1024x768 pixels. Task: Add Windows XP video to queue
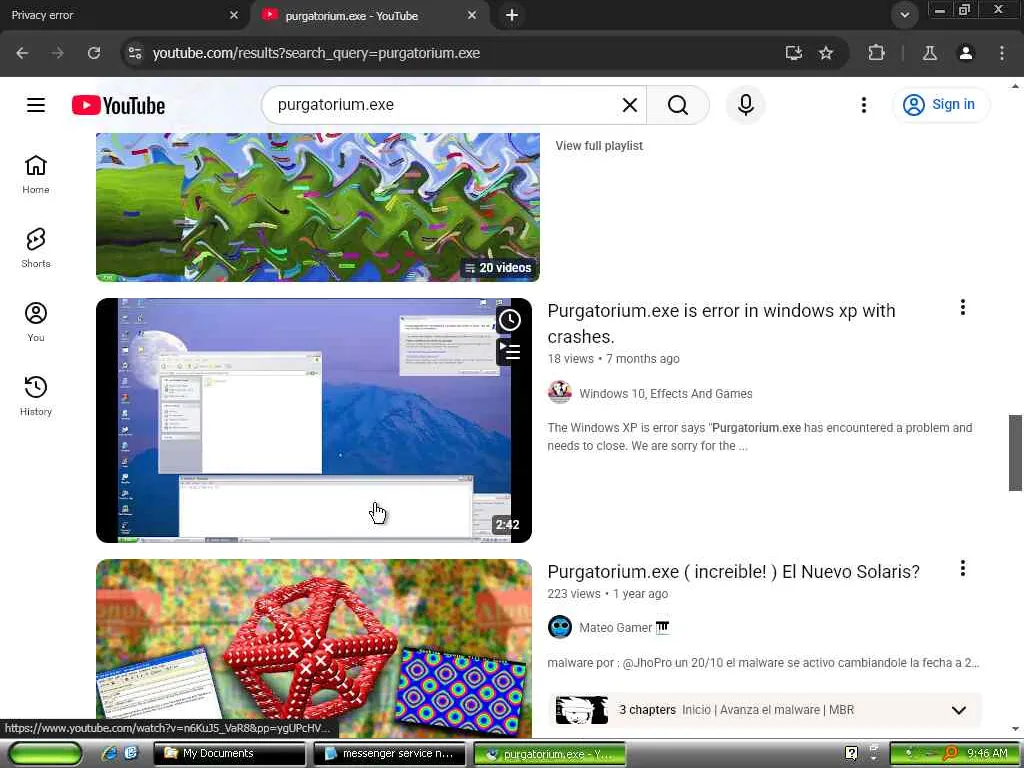point(509,352)
